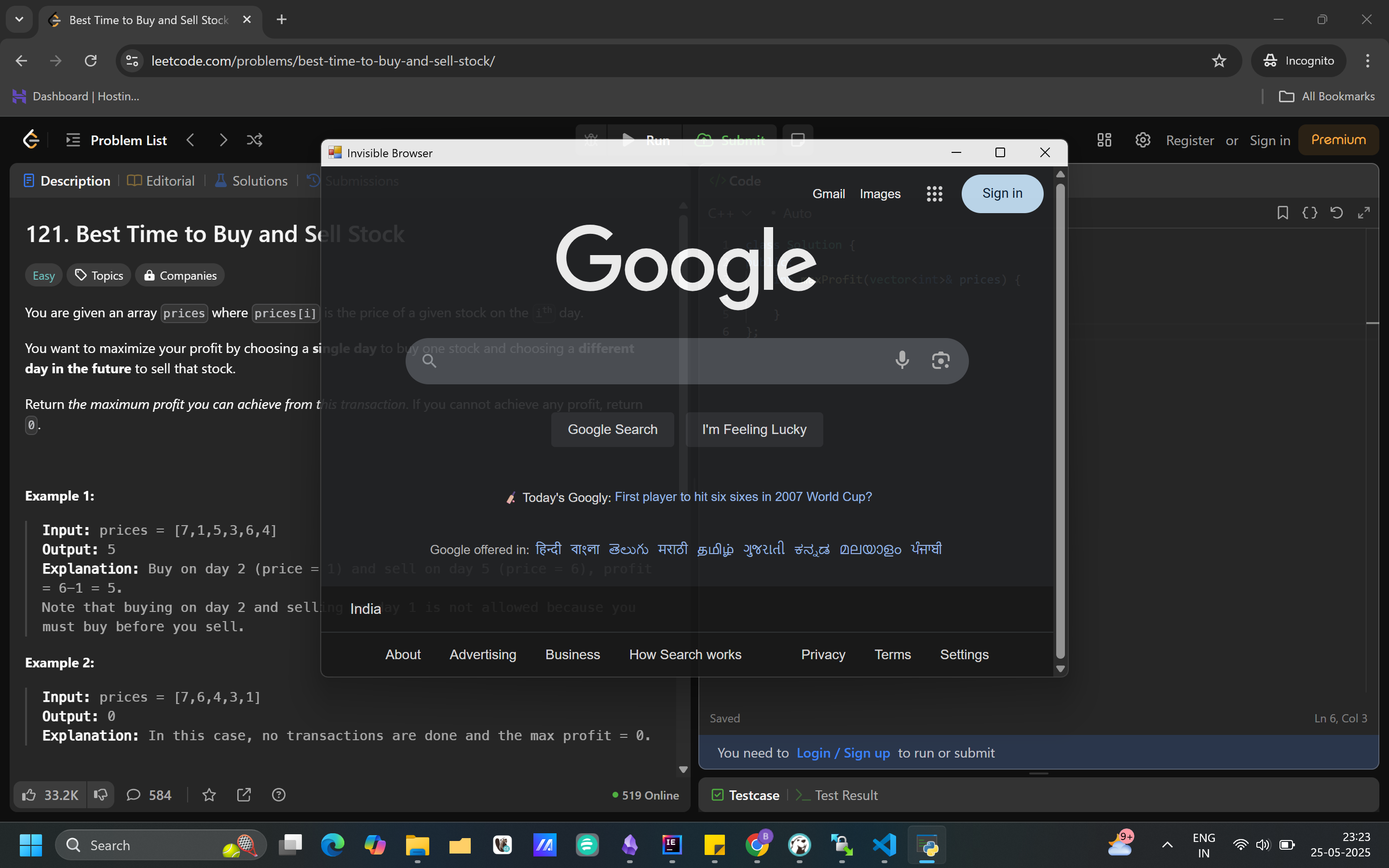Open How Search works footer link

[x=685, y=654]
